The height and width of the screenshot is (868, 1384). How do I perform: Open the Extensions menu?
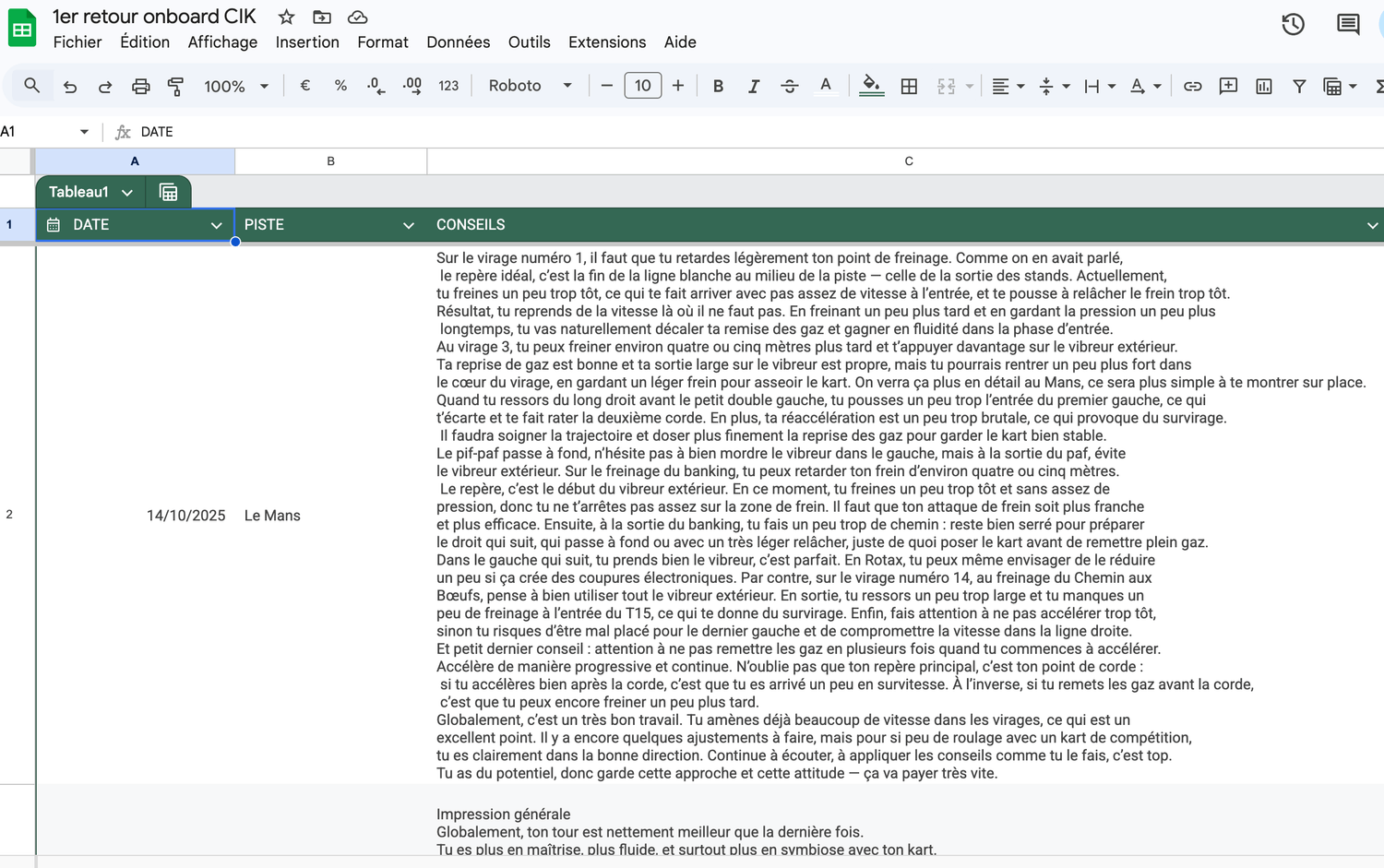coord(606,42)
